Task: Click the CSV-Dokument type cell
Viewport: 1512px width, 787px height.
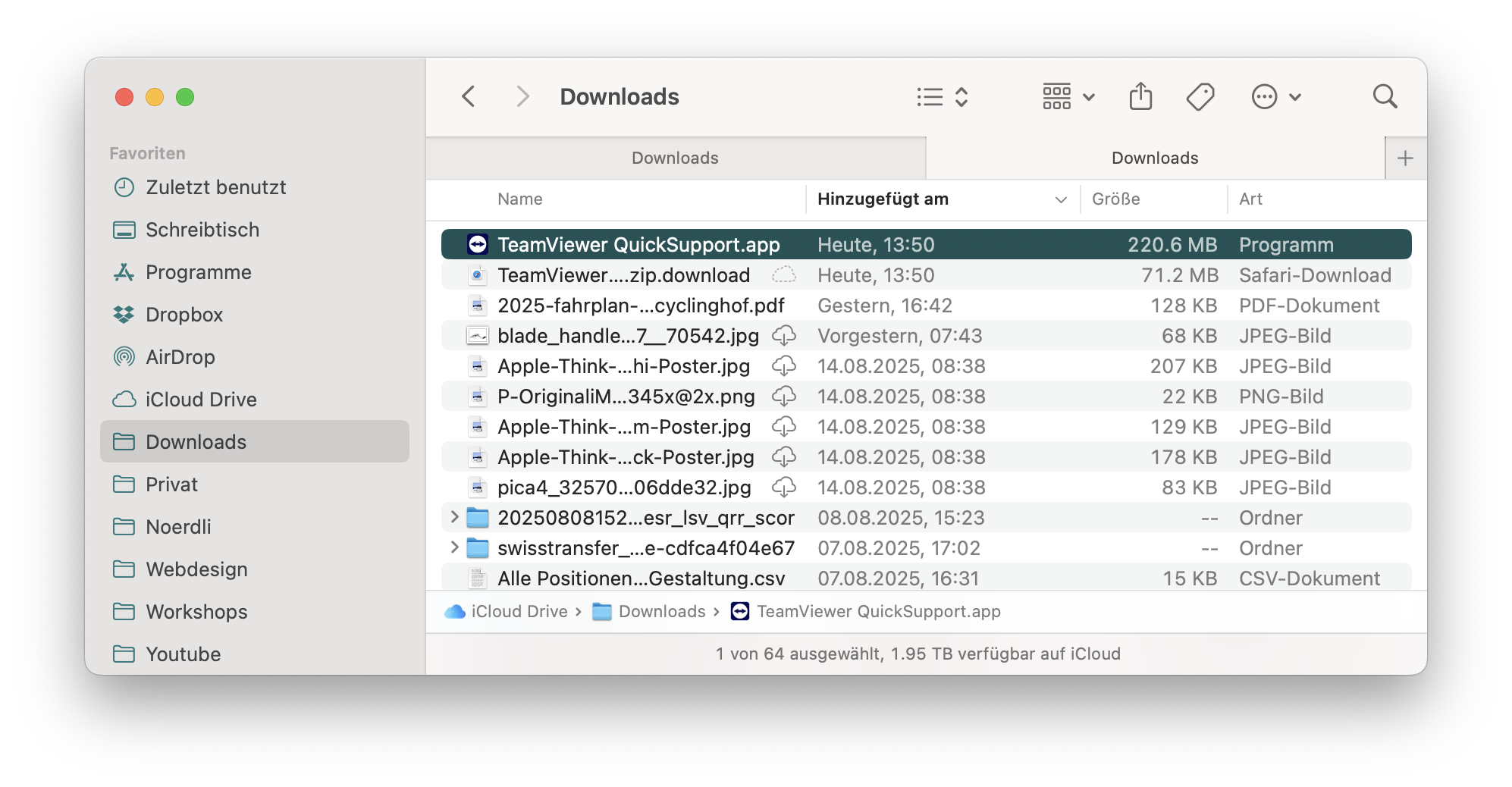Action: [1310, 578]
